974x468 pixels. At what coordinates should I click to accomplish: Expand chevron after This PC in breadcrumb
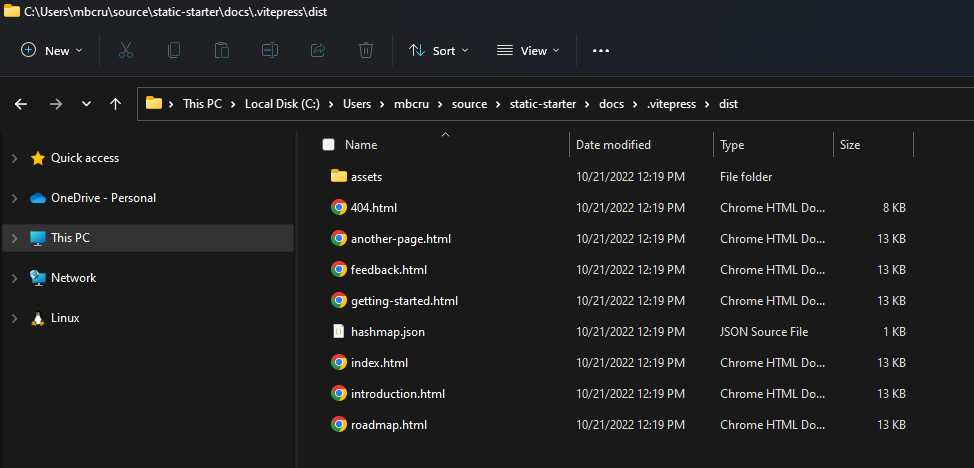[233, 104]
